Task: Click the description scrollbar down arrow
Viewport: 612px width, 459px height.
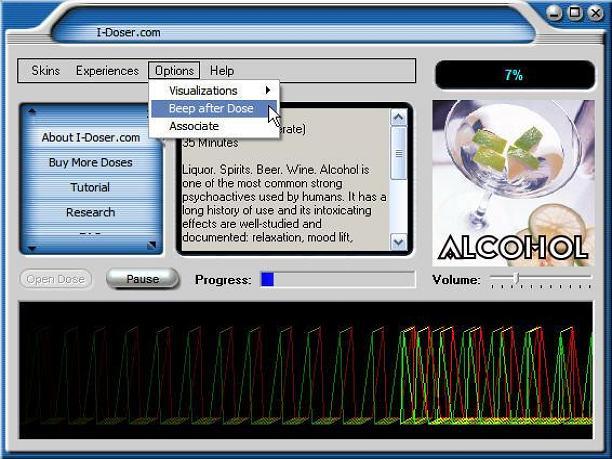Action: pos(399,242)
